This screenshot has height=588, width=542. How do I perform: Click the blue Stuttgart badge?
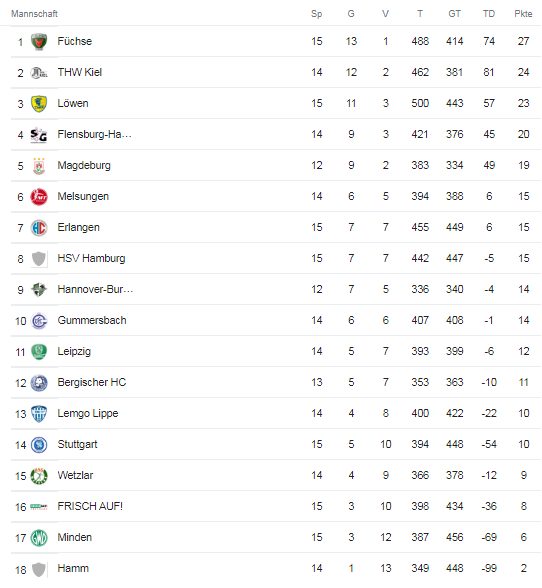[39, 445]
